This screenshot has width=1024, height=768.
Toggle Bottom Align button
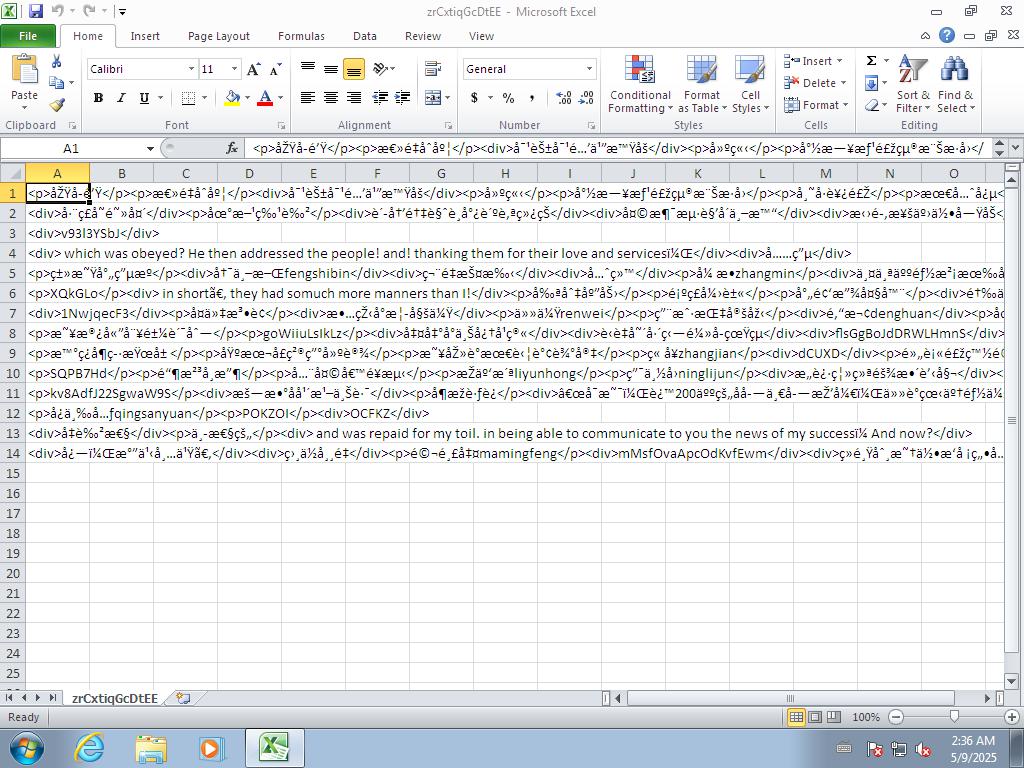[x=354, y=69]
